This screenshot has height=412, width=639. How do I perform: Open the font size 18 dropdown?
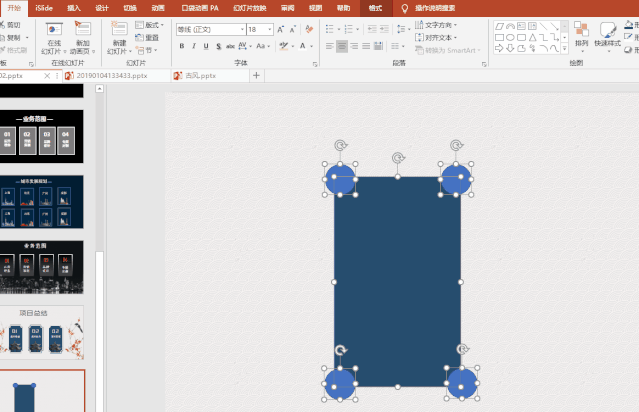(269, 29)
